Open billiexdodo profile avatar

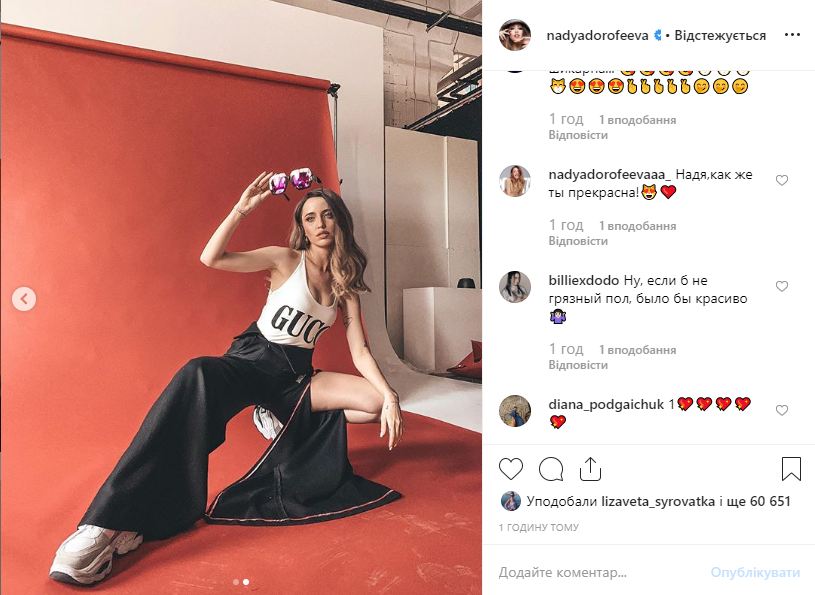click(x=515, y=286)
